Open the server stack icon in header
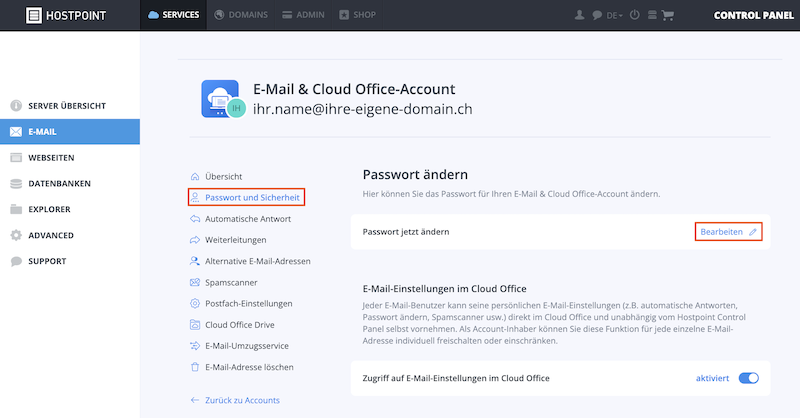800x418 pixels. click(x=652, y=15)
